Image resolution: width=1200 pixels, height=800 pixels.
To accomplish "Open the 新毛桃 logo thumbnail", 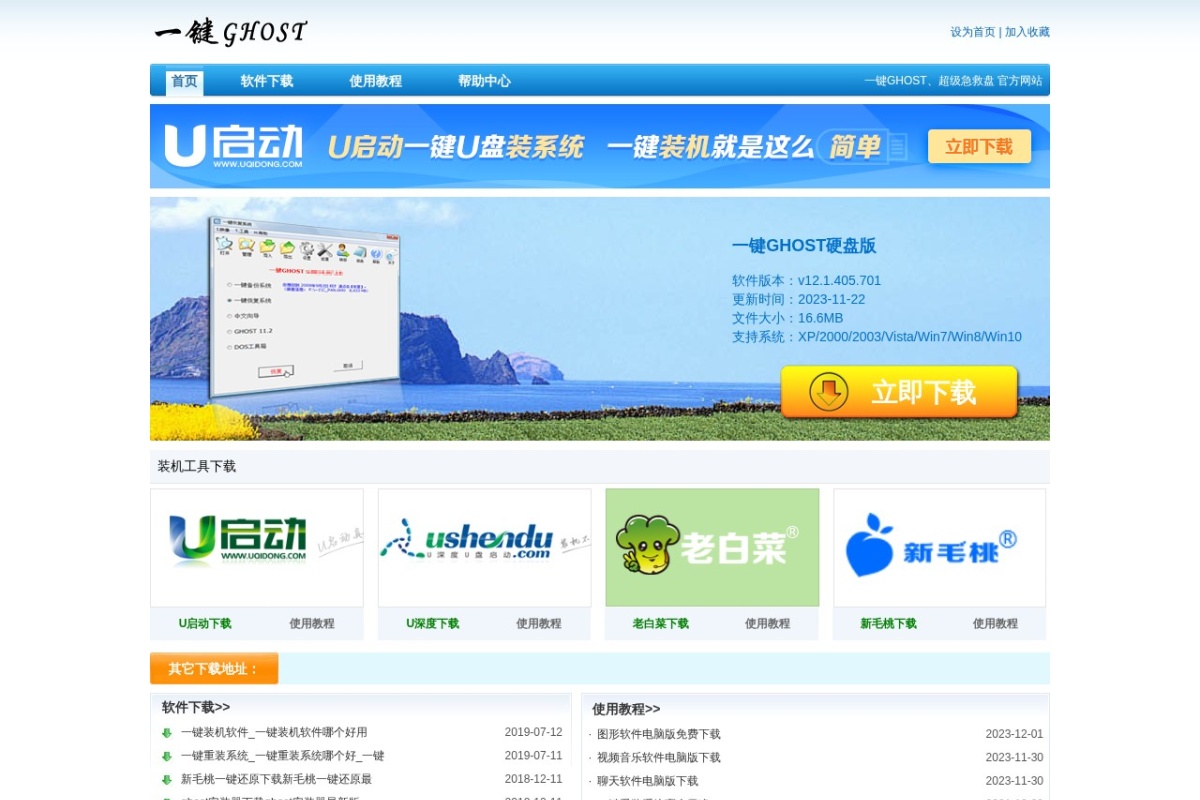I will (939, 547).
